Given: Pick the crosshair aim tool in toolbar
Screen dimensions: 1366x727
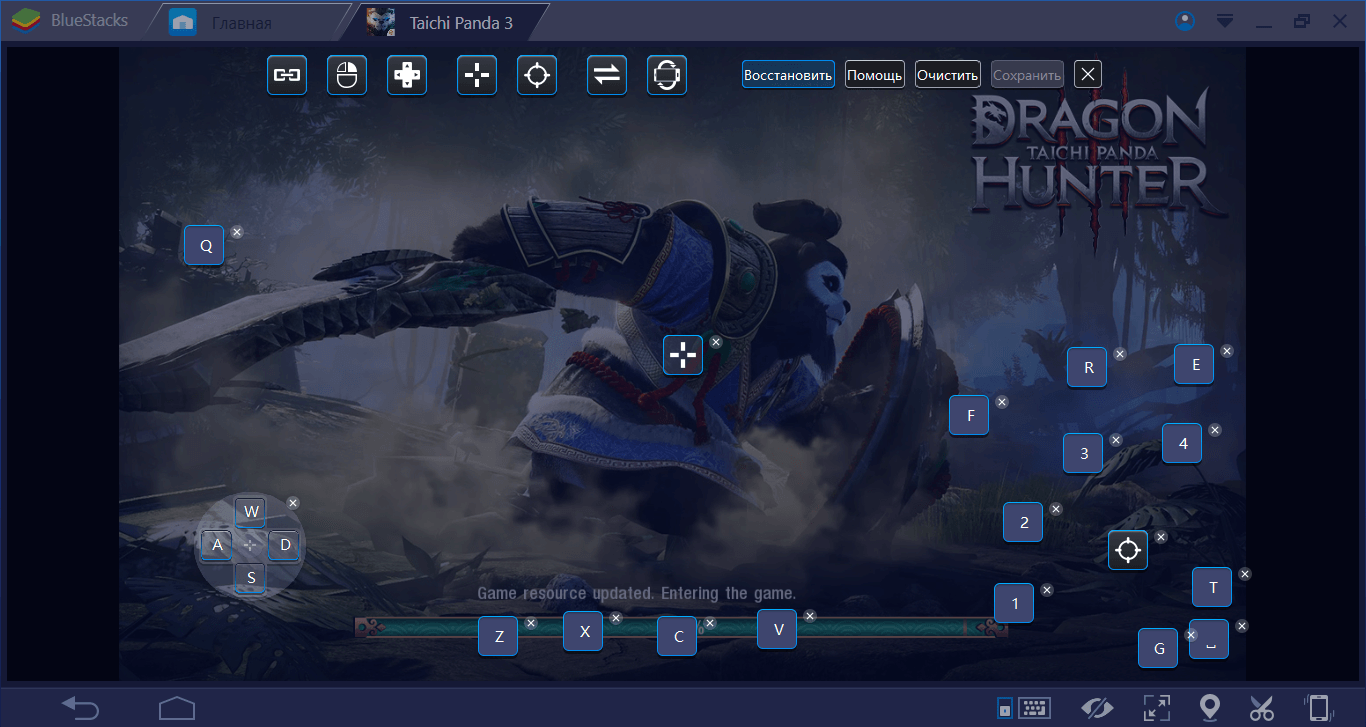Looking at the screenshot, I should tap(537, 75).
